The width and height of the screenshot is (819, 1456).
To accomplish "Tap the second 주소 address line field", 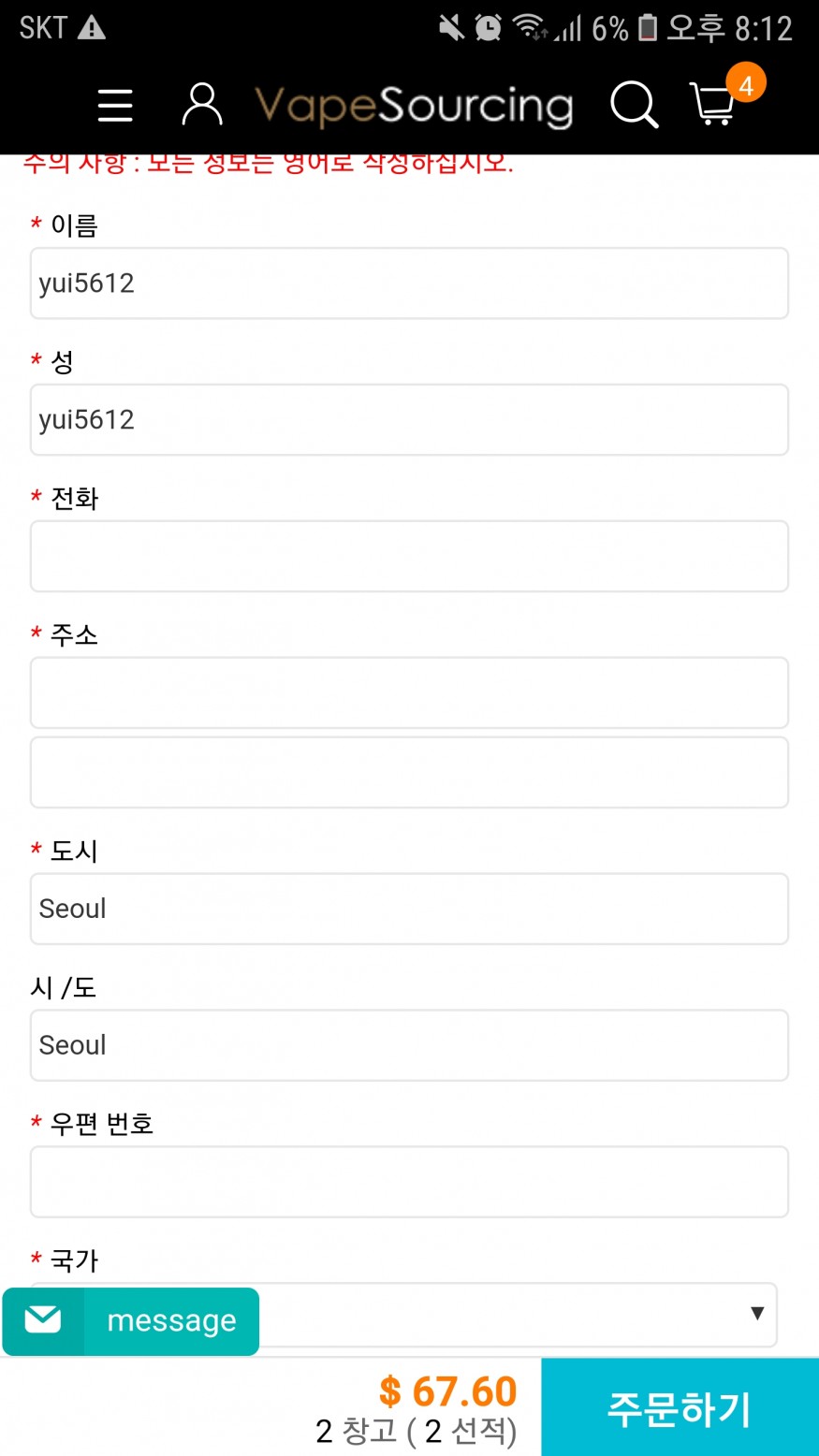I will [x=409, y=772].
